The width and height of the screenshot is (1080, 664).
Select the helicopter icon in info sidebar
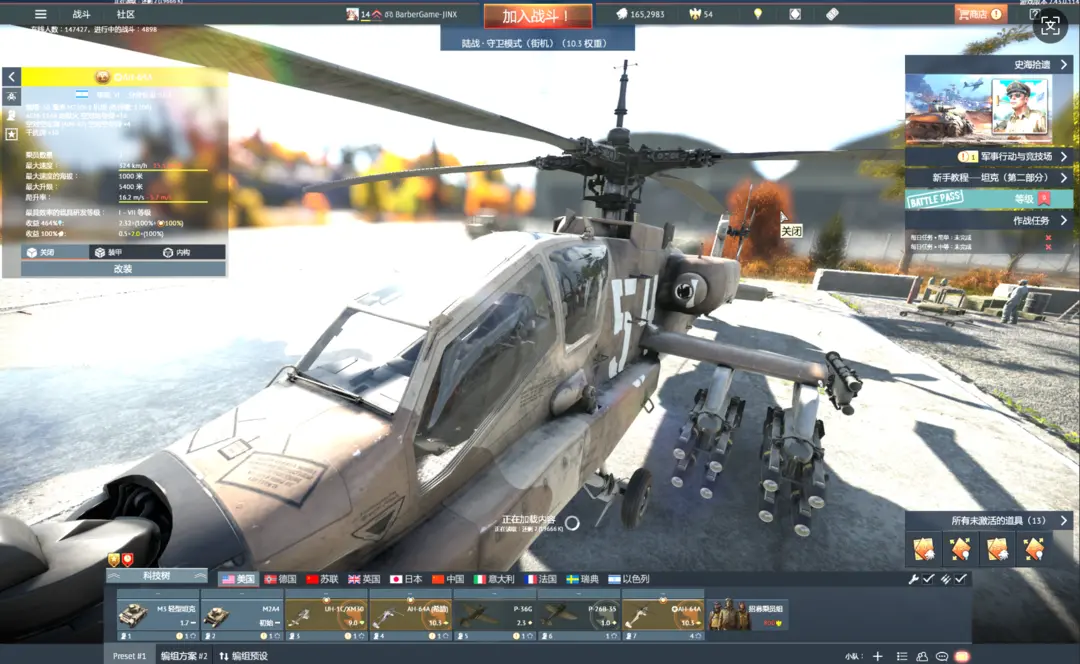pos(12,96)
